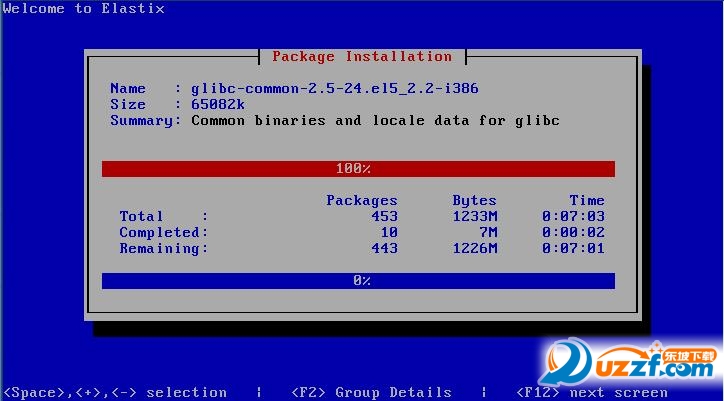Click the Time column header

pos(587,200)
